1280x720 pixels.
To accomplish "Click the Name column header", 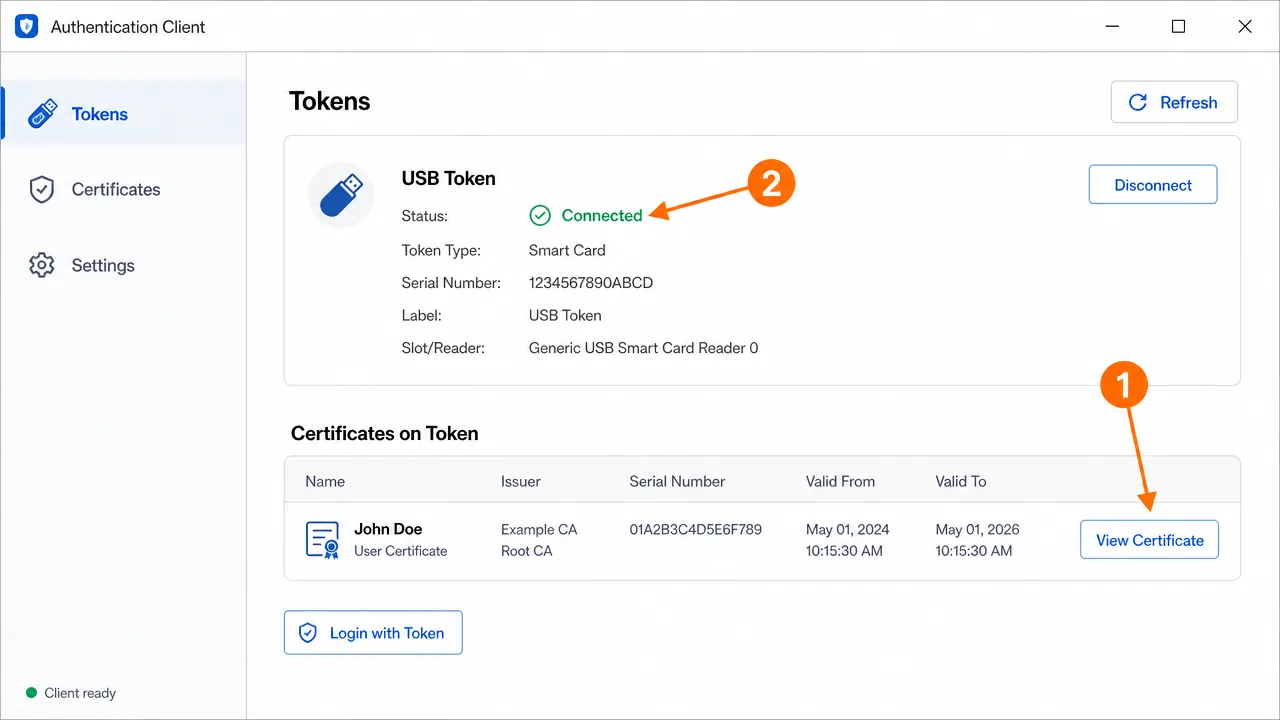I will 325,481.
